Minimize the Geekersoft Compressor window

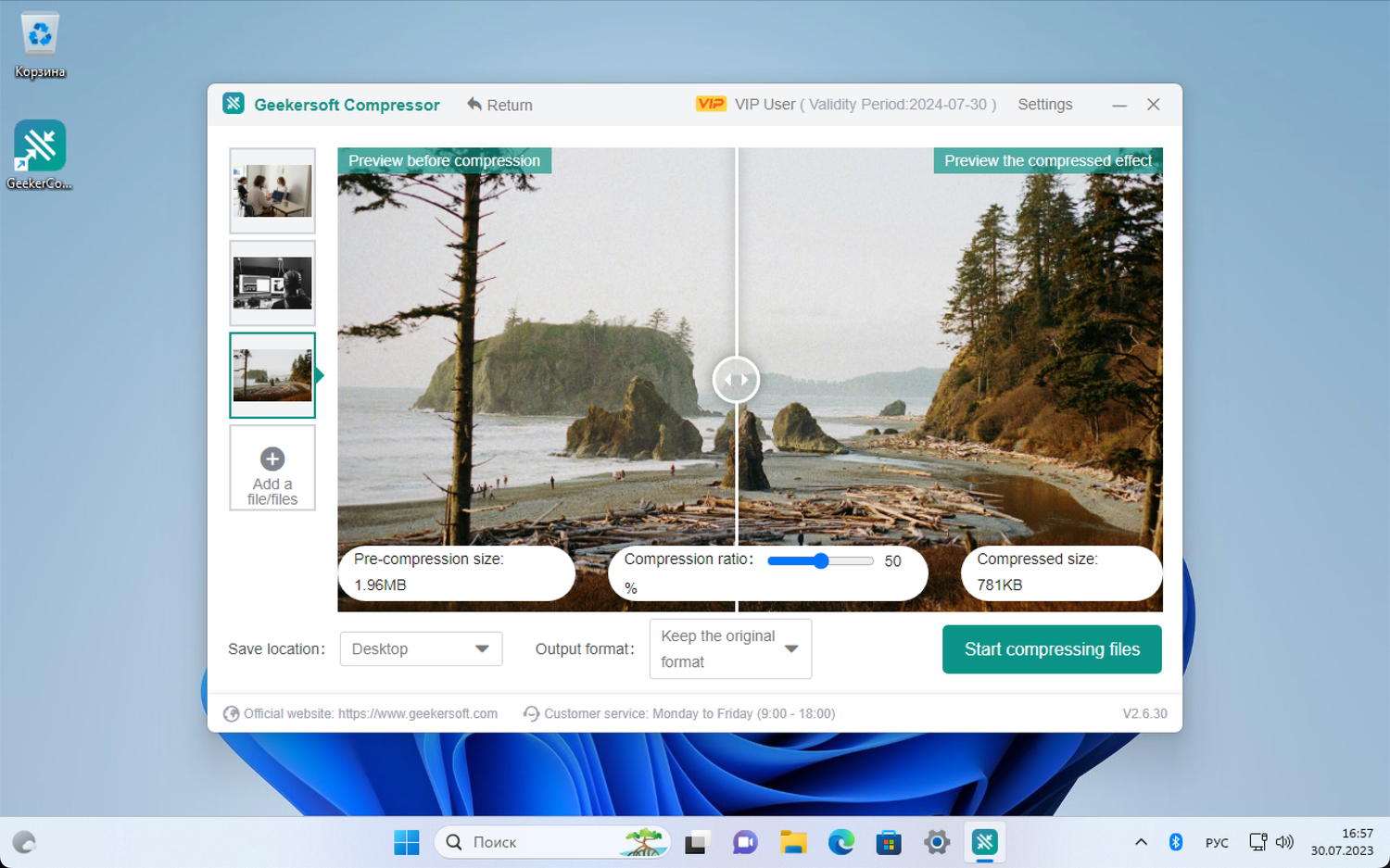[x=1119, y=105]
